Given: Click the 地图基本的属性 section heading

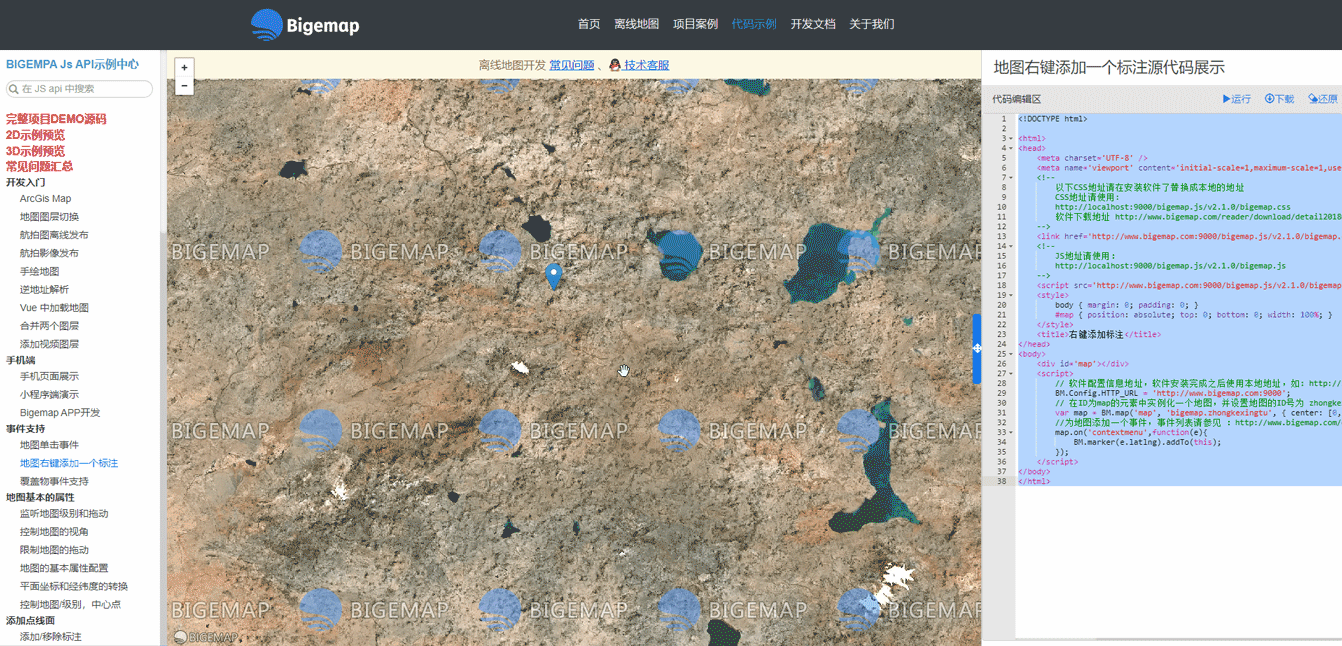Looking at the screenshot, I should pyautogui.click(x=40, y=497).
